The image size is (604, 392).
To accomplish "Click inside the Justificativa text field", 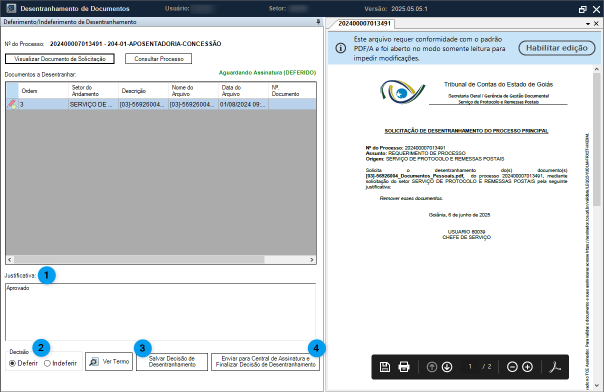I will pyautogui.click(x=160, y=312).
